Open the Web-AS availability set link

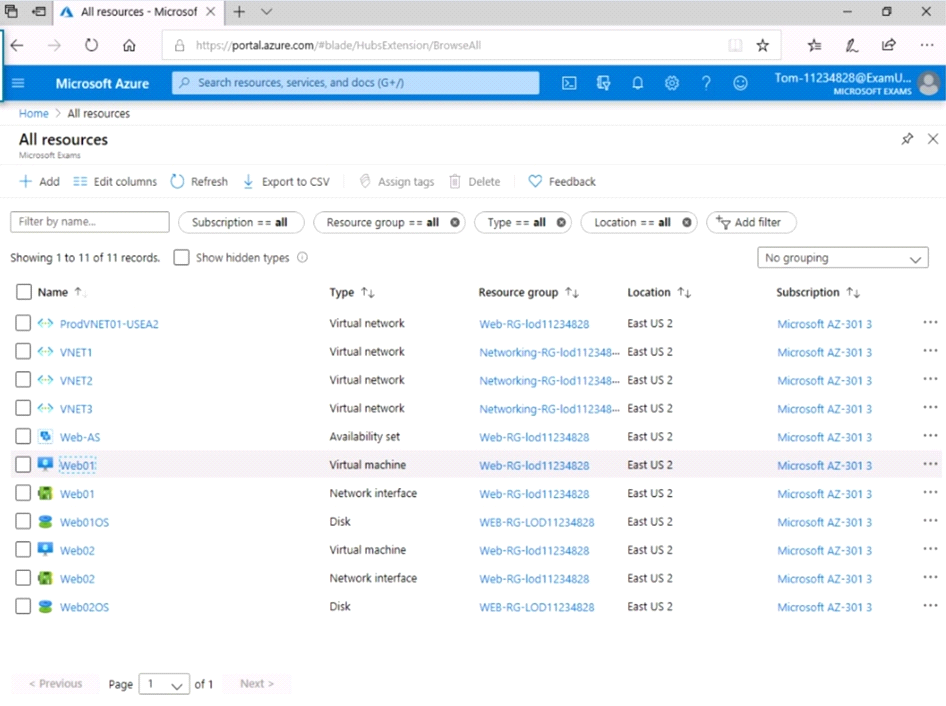click(80, 437)
